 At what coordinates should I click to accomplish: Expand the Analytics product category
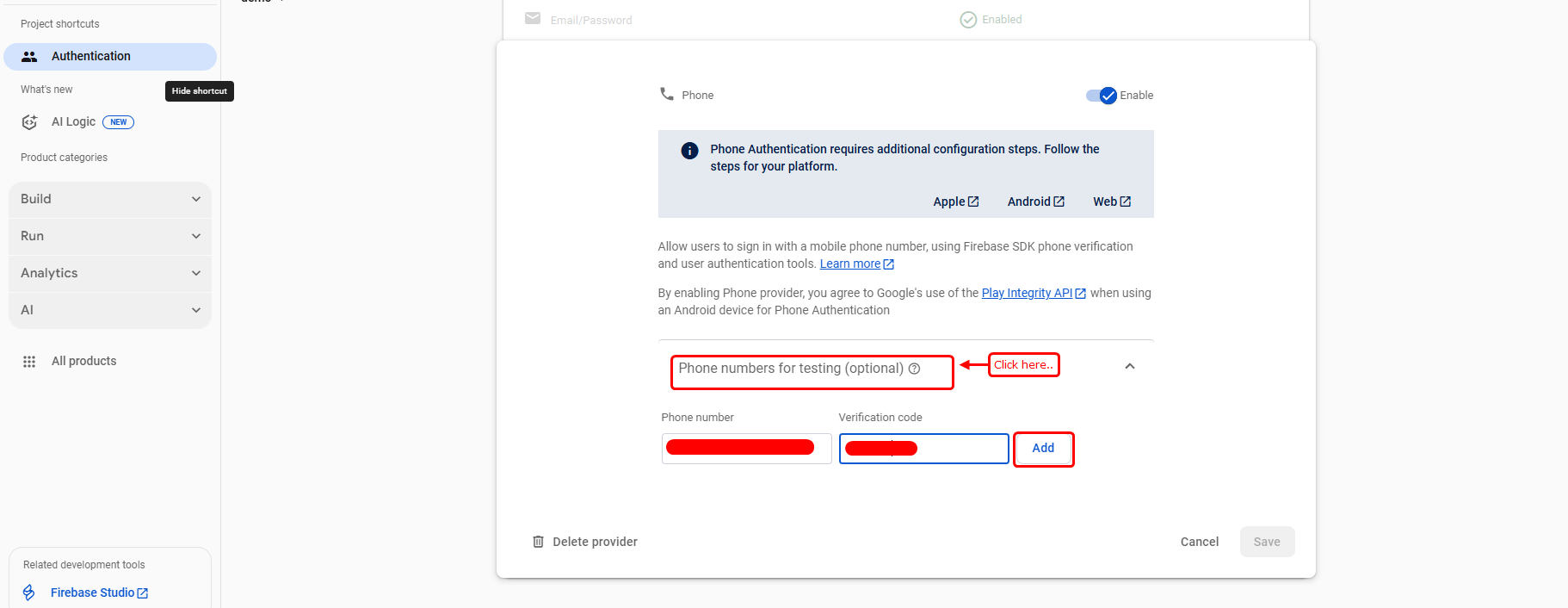[x=110, y=273]
